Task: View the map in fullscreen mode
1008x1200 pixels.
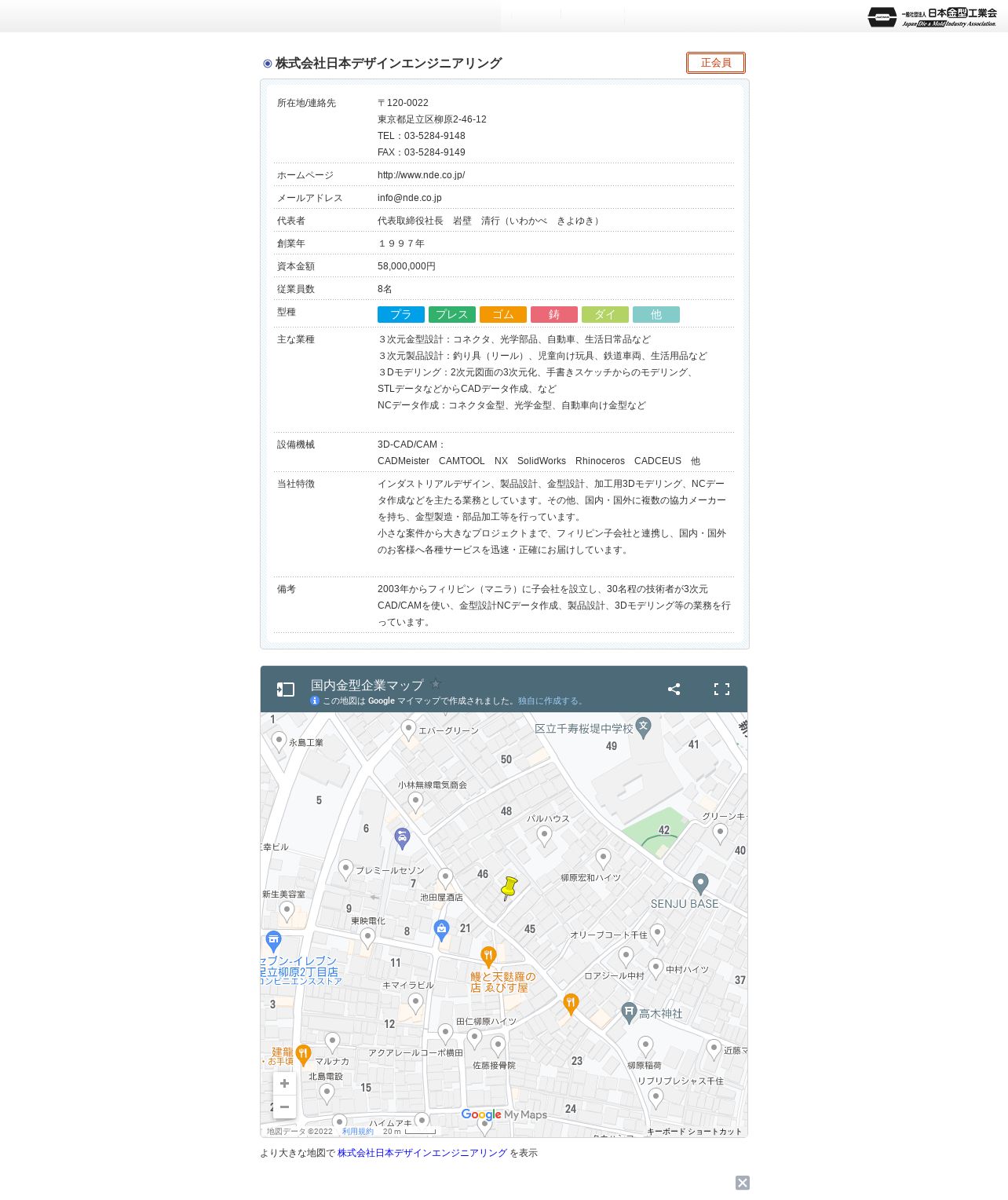Action: pyautogui.click(x=721, y=689)
